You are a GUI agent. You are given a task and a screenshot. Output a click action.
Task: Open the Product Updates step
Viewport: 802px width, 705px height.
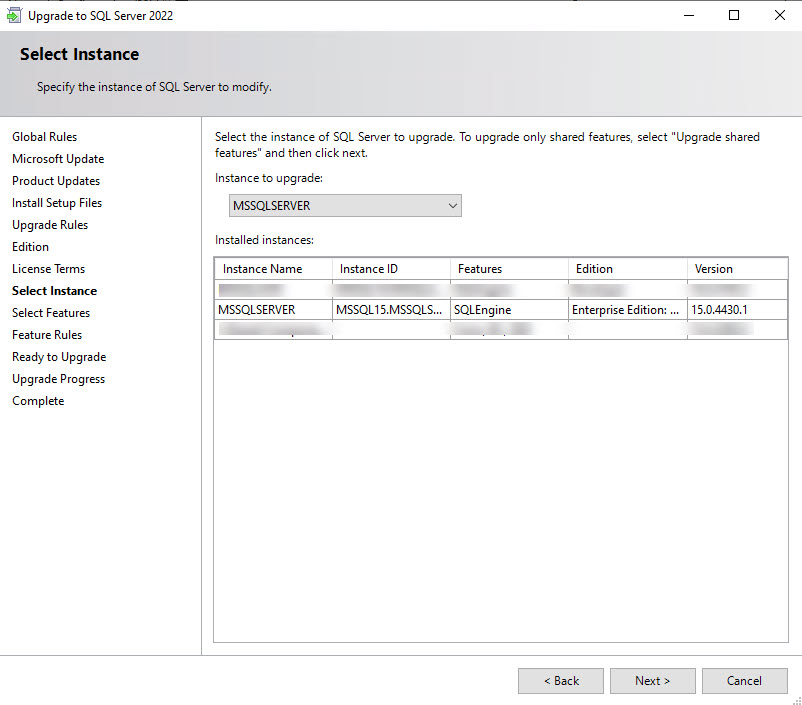tap(56, 181)
